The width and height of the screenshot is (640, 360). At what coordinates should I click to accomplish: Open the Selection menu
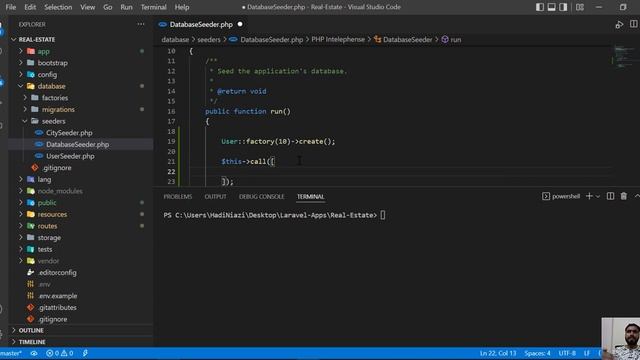[58, 7]
